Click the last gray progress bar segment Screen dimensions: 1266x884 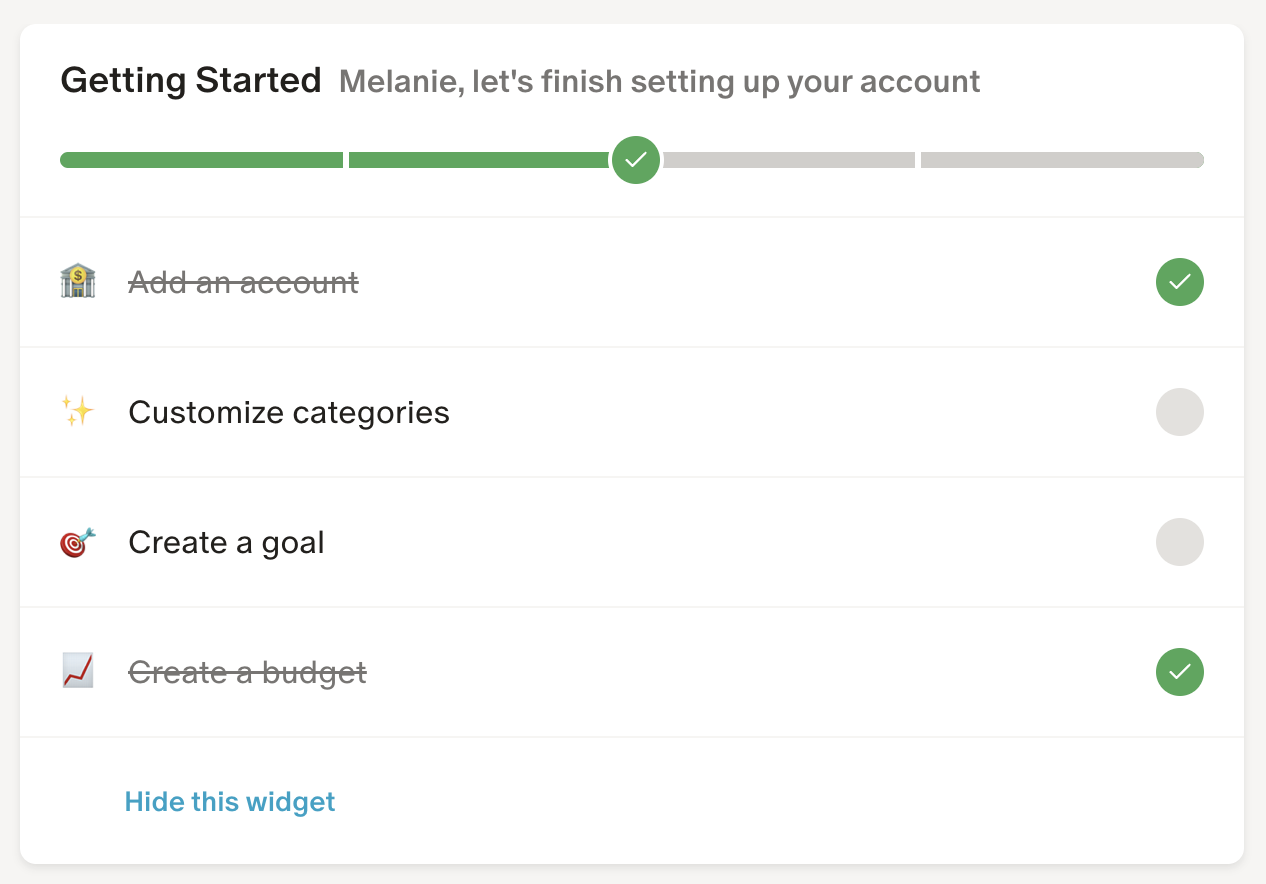1061,160
